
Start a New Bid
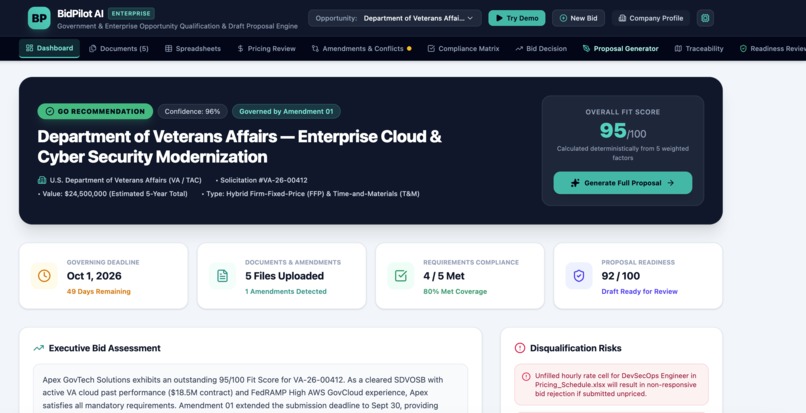pos(578,18)
